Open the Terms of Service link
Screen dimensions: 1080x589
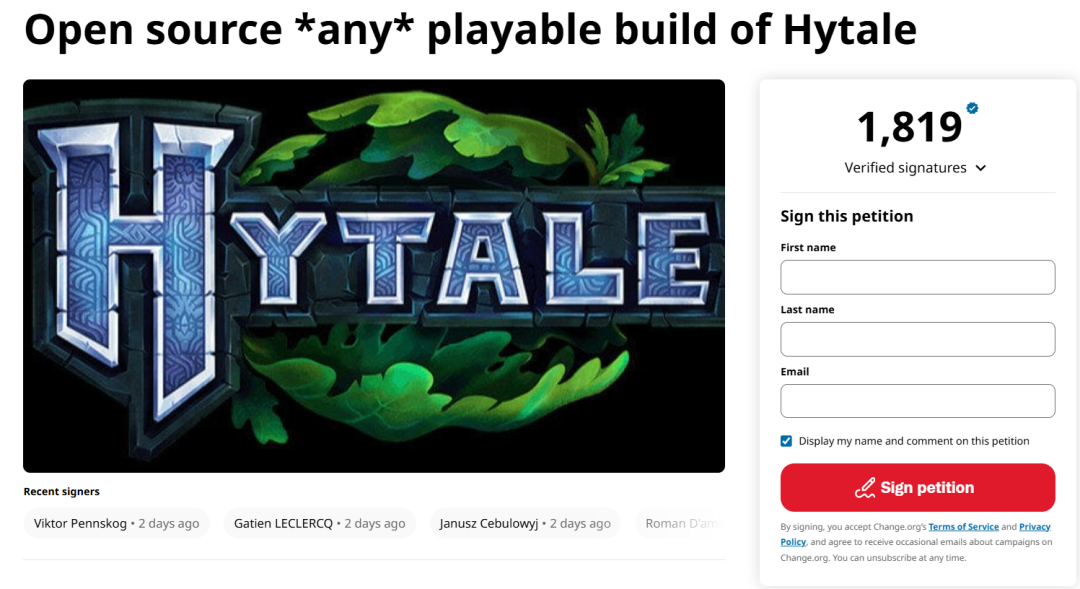click(963, 527)
